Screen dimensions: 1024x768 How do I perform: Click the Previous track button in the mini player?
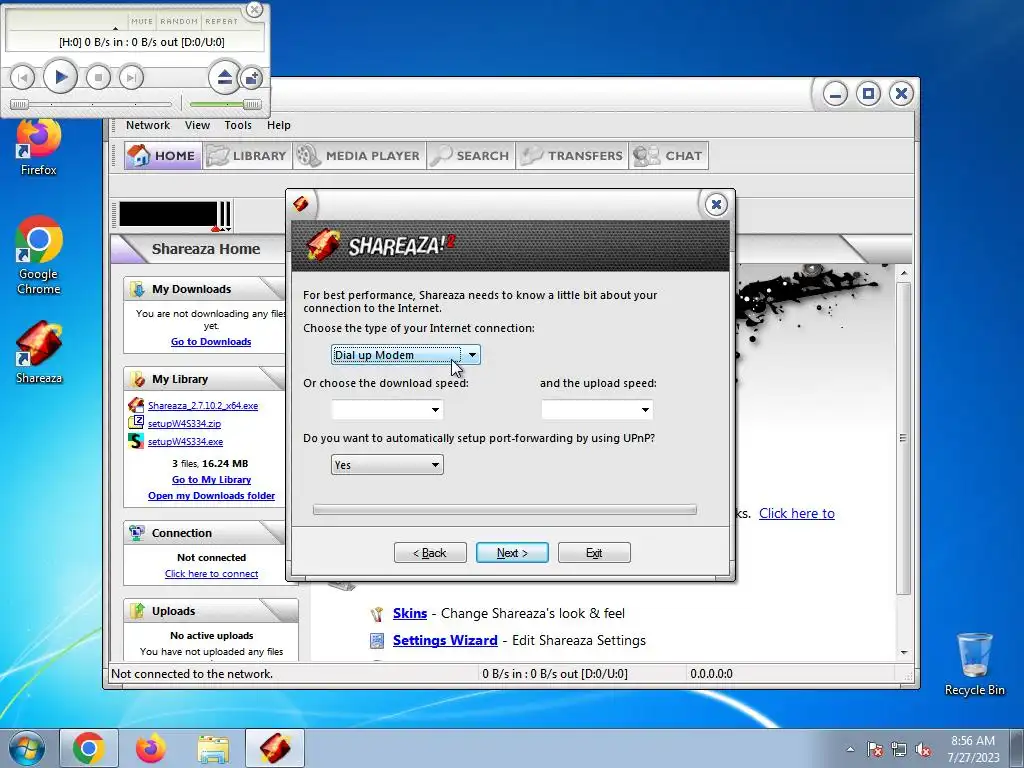[x=22, y=78]
